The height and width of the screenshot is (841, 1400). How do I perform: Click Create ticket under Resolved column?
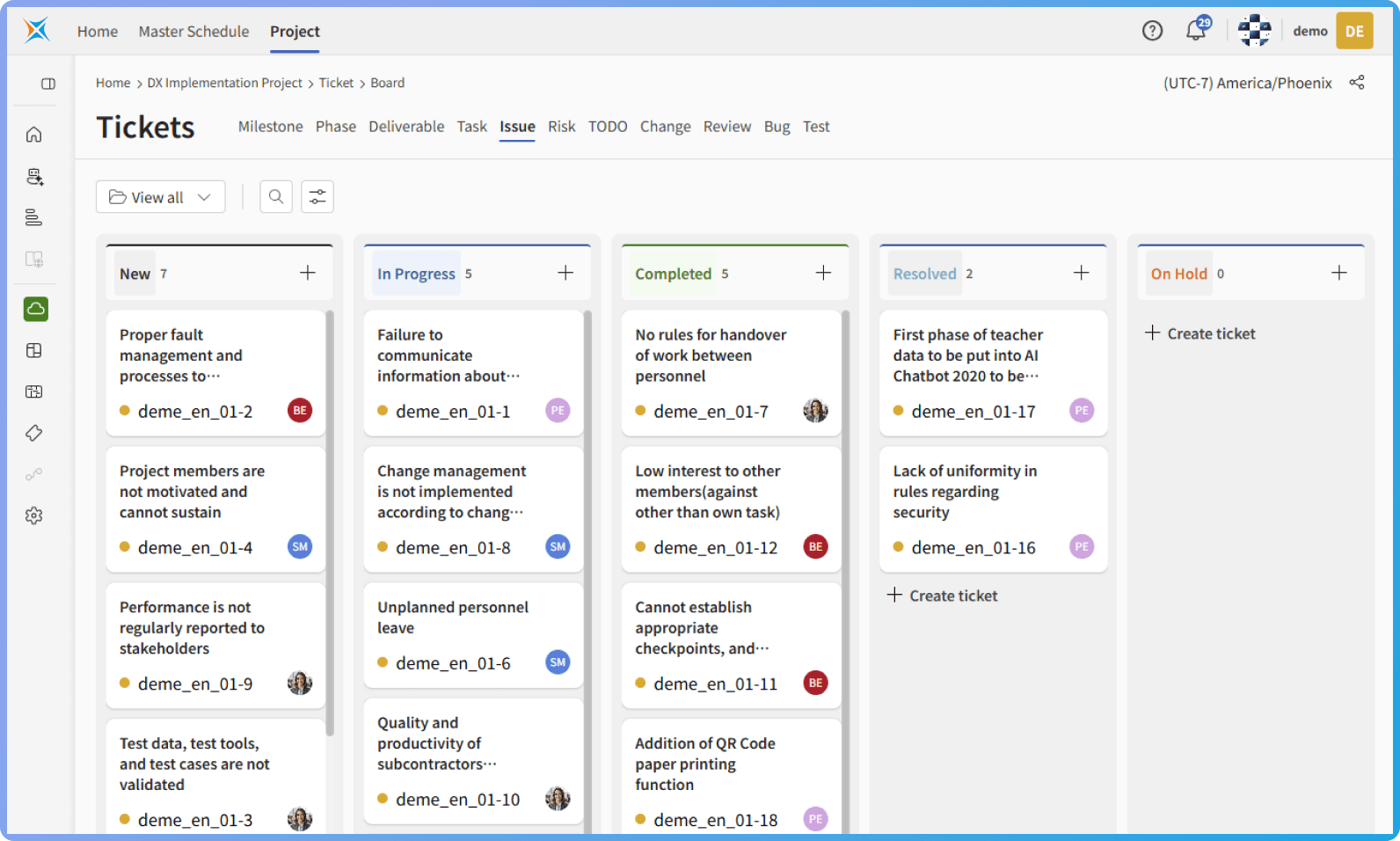(943, 596)
